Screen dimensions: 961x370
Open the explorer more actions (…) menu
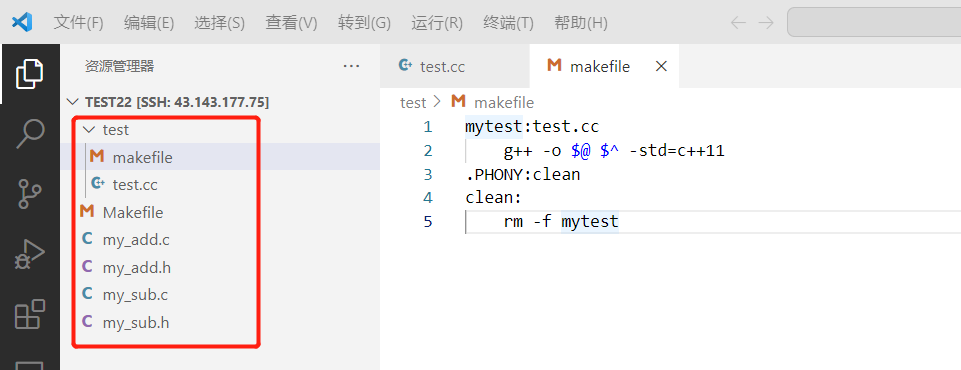click(351, 66)
